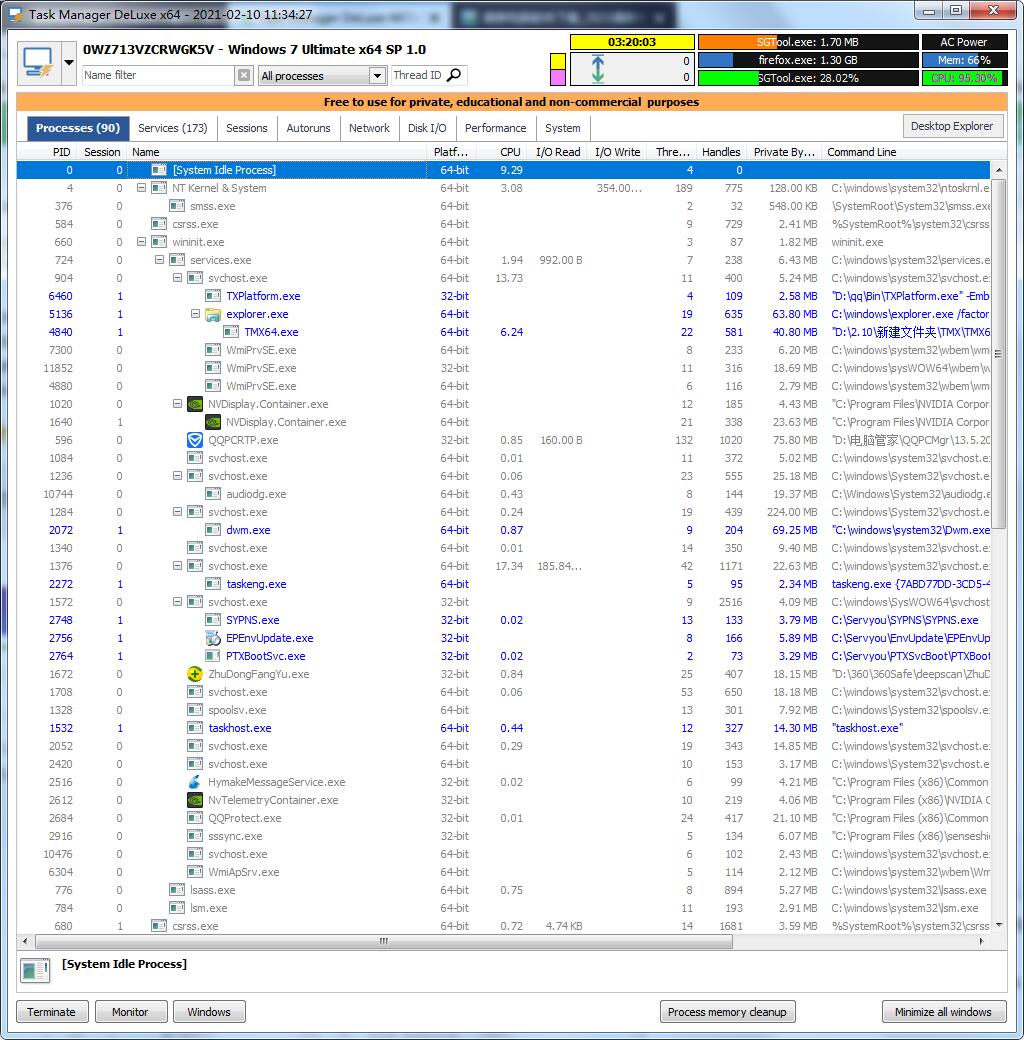Image resolution: width=1024 pixels, height=1040 pixels.
Task: Collapse the explorer.exe tree node
Action: coord(195,314)
